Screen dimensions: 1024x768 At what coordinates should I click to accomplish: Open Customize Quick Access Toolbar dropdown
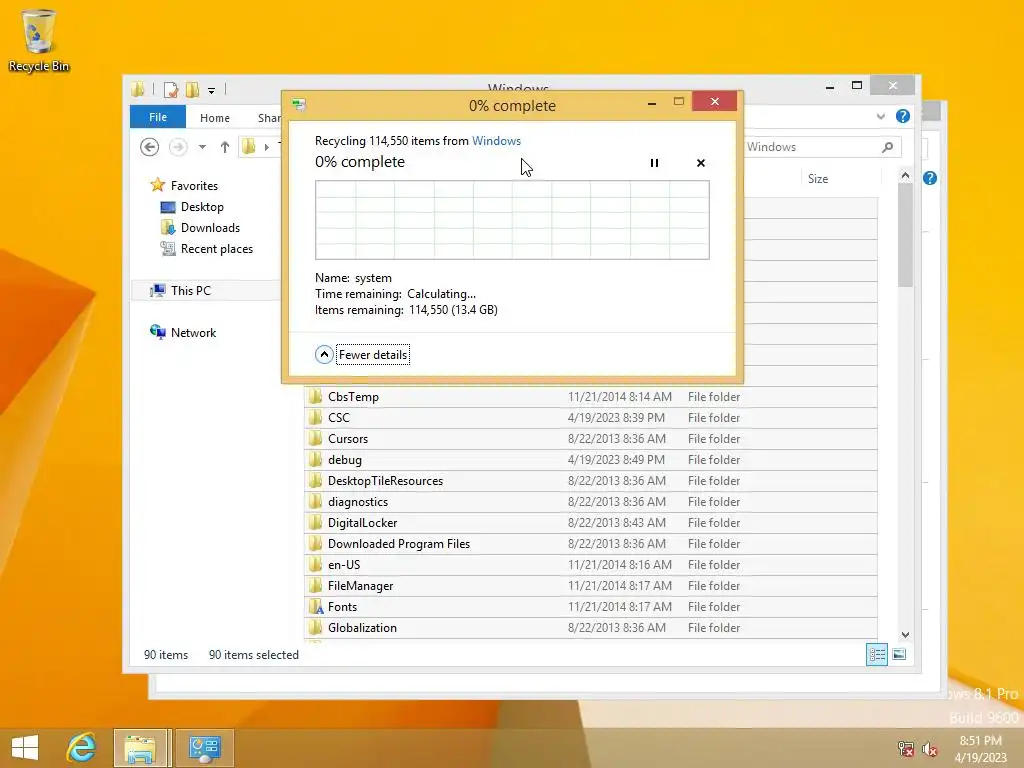211,91
